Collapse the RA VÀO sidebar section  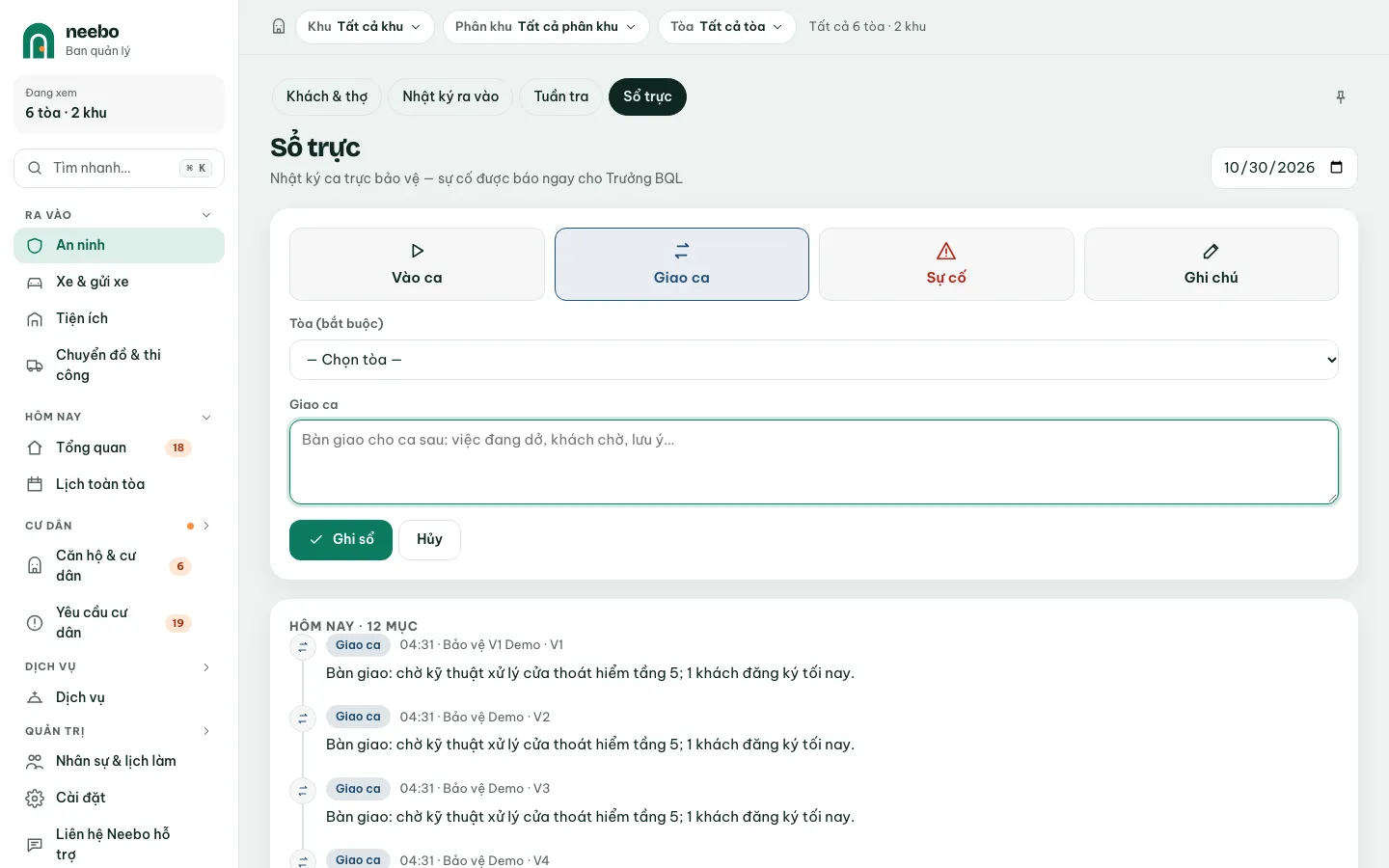click(206, 215)
